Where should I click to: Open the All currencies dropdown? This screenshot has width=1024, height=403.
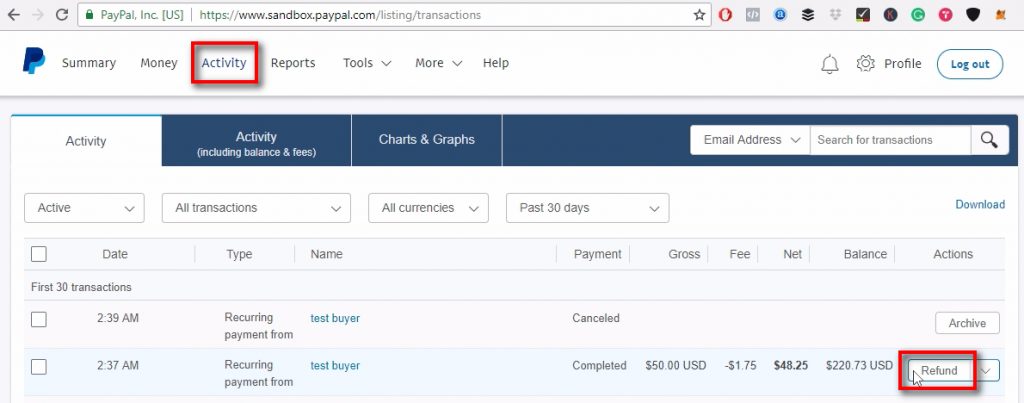coord(428,208)
